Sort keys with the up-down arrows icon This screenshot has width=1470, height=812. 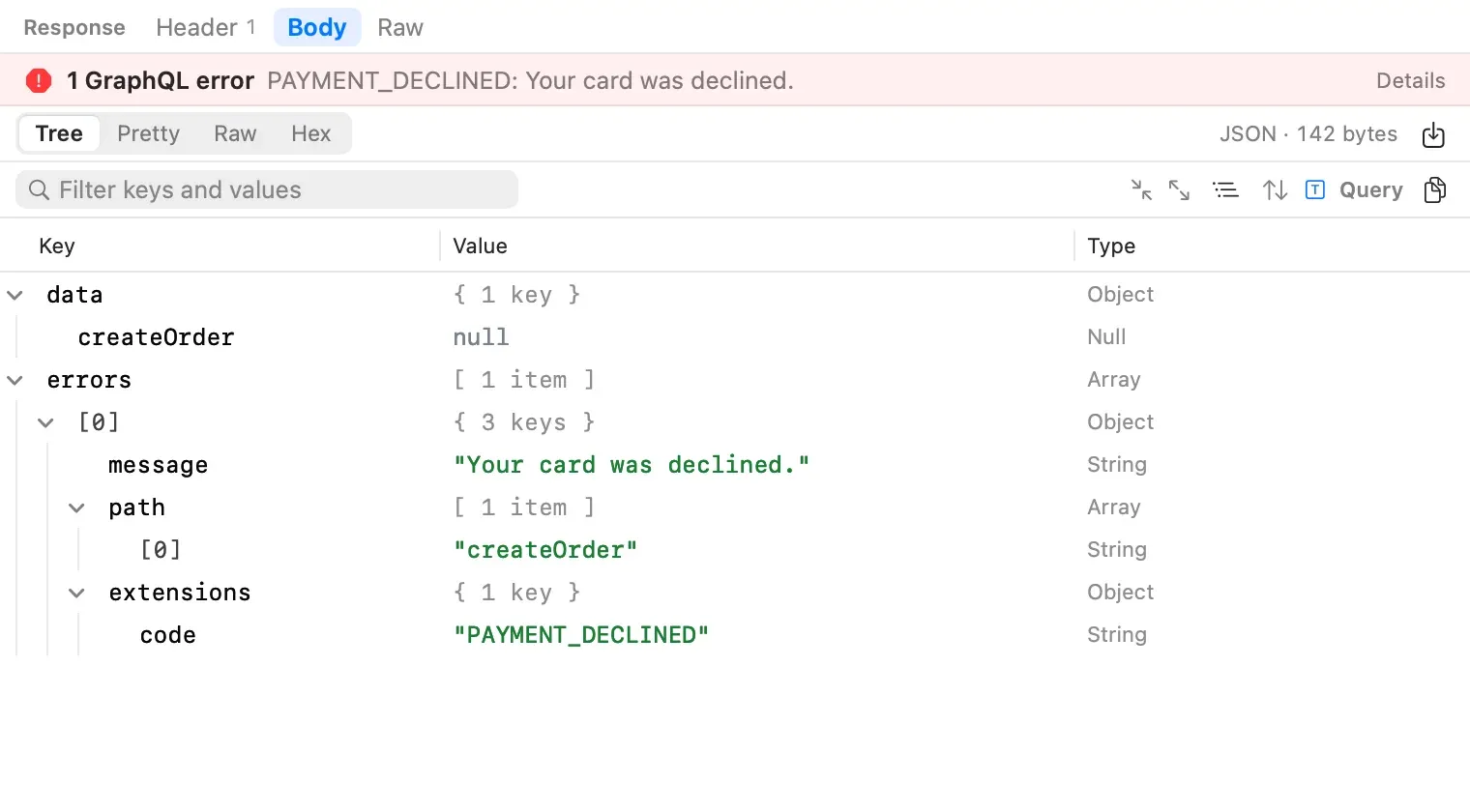(x=1275, y=189)
